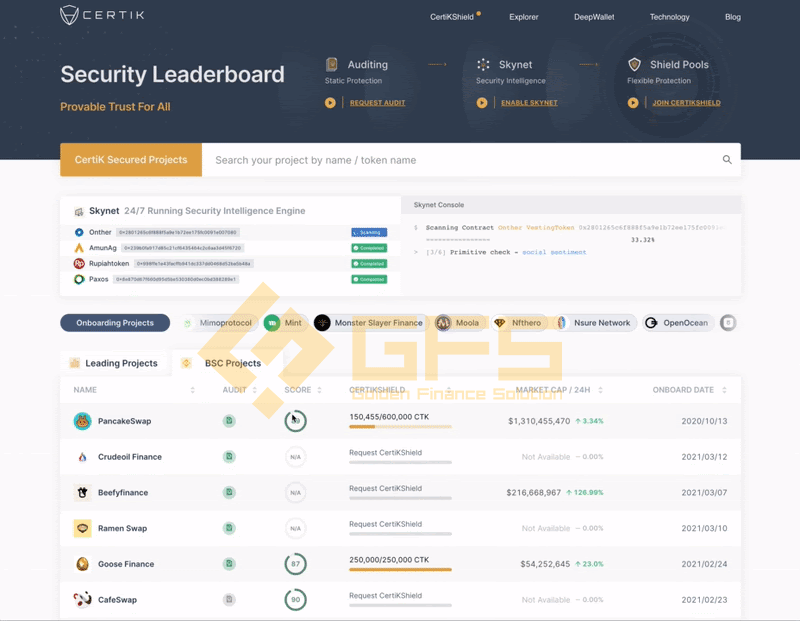Click the Beefyfinance project logo
This screenshot has height=621, width=800.
82,492
